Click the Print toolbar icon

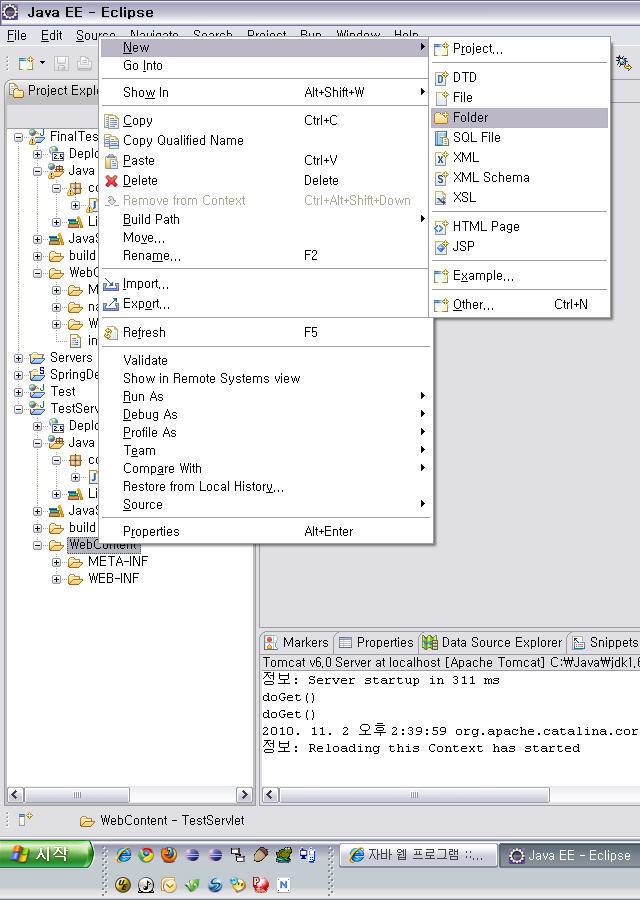(x=84, y=63)
